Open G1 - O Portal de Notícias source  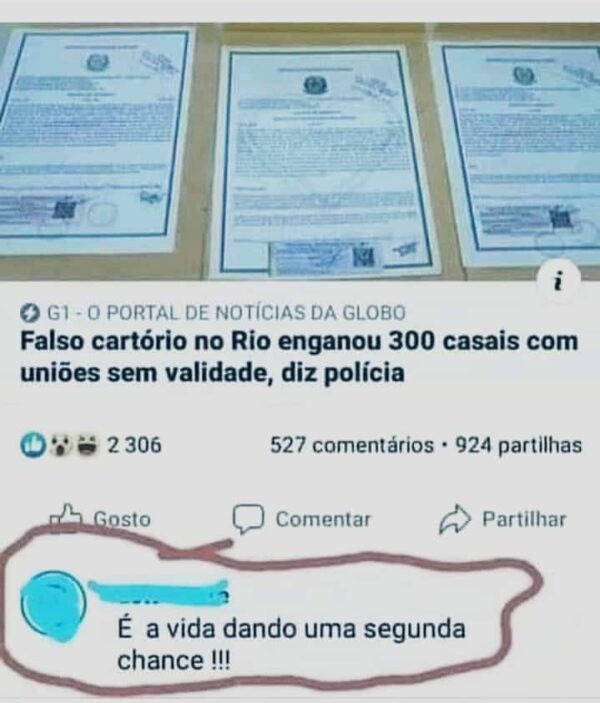click(226, 312)
